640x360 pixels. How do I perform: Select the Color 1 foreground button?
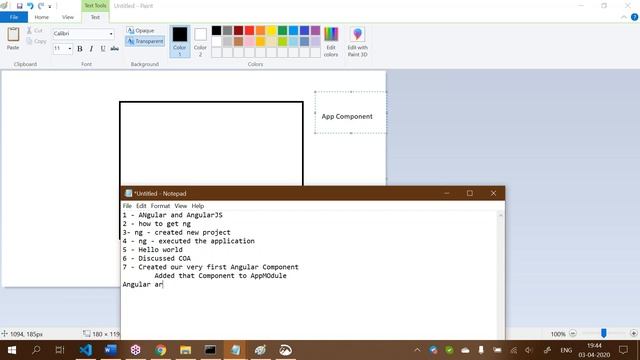180,41
